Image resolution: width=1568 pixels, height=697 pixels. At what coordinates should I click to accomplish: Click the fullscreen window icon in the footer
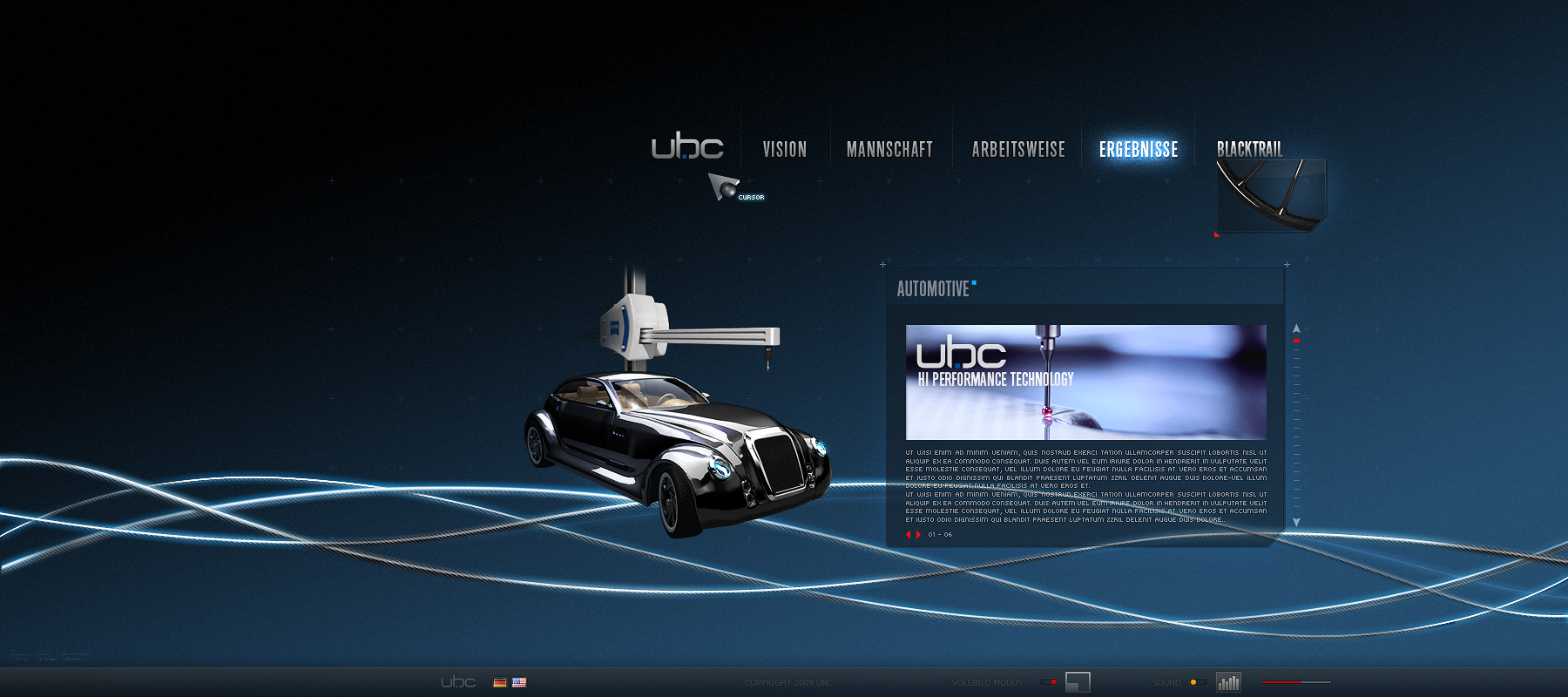tap(1078, 682)
